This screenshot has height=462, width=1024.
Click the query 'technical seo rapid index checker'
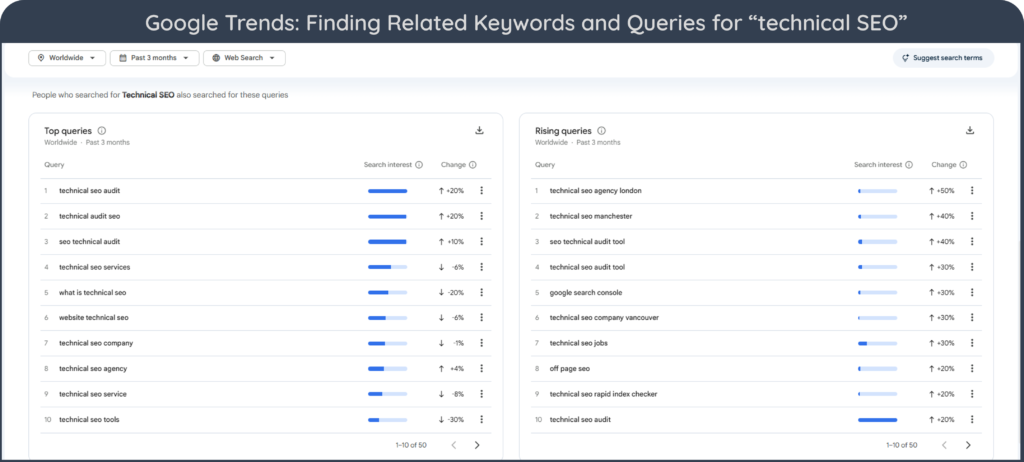tap(603, 394)
